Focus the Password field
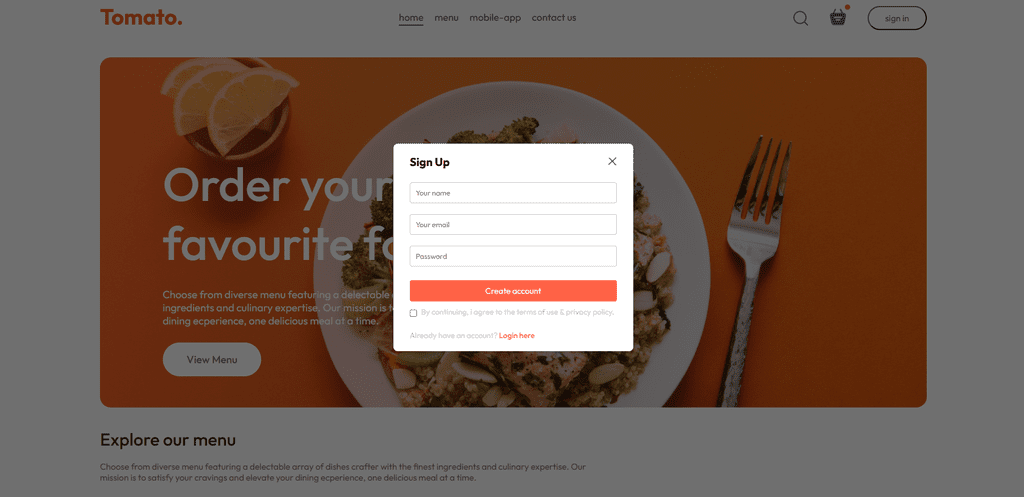Viewport: 1024px width, 497px height. tap(513, 256)
